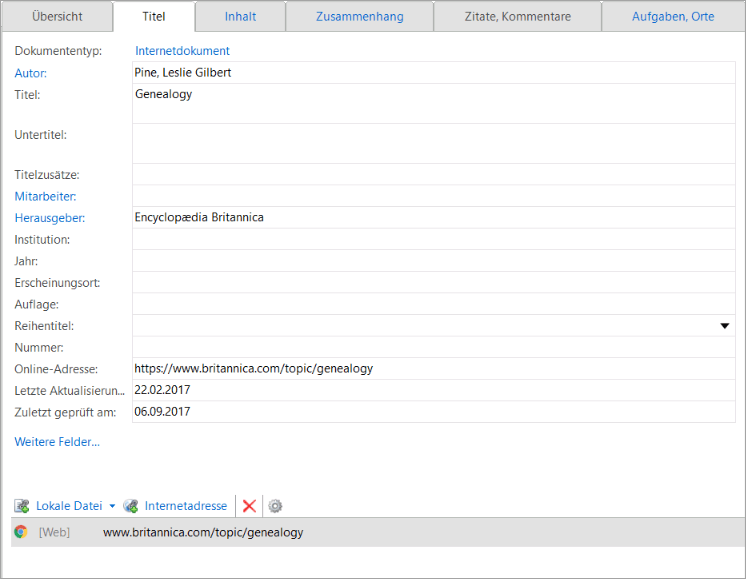
Task: Switch to the Übersicht tab
Action: coord(57,17)
